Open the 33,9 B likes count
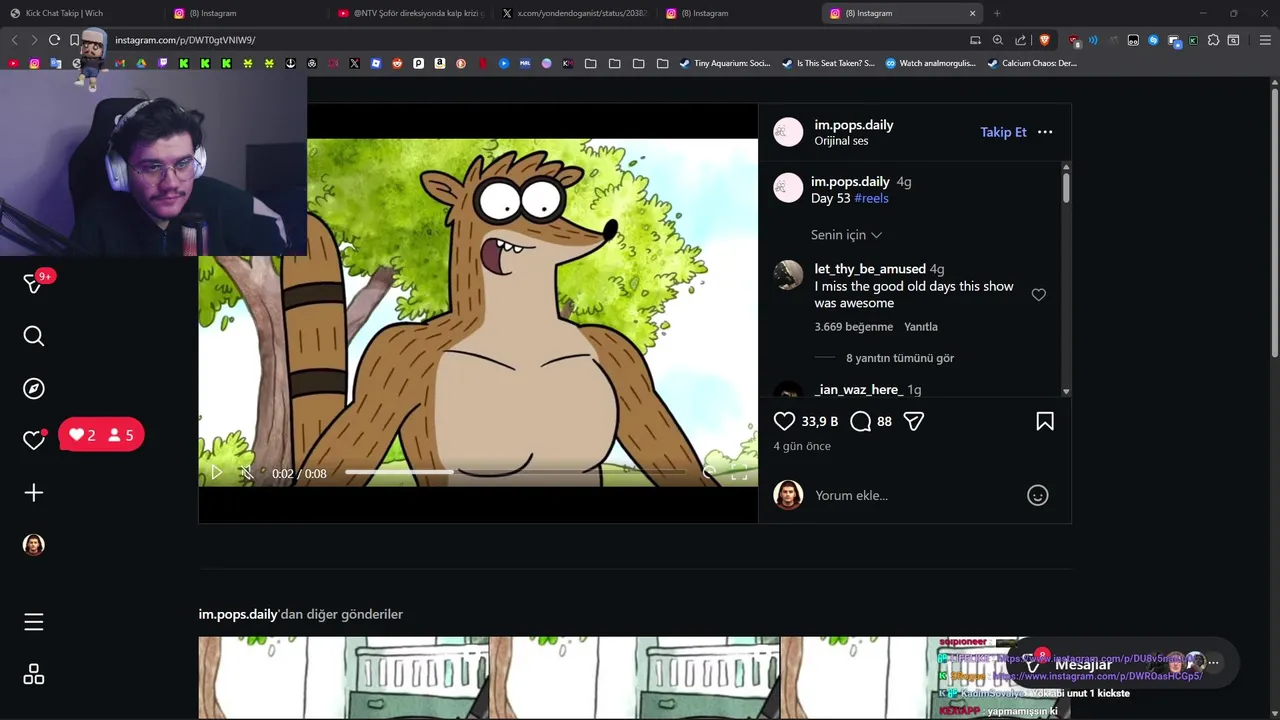 (x=820, y=422)
